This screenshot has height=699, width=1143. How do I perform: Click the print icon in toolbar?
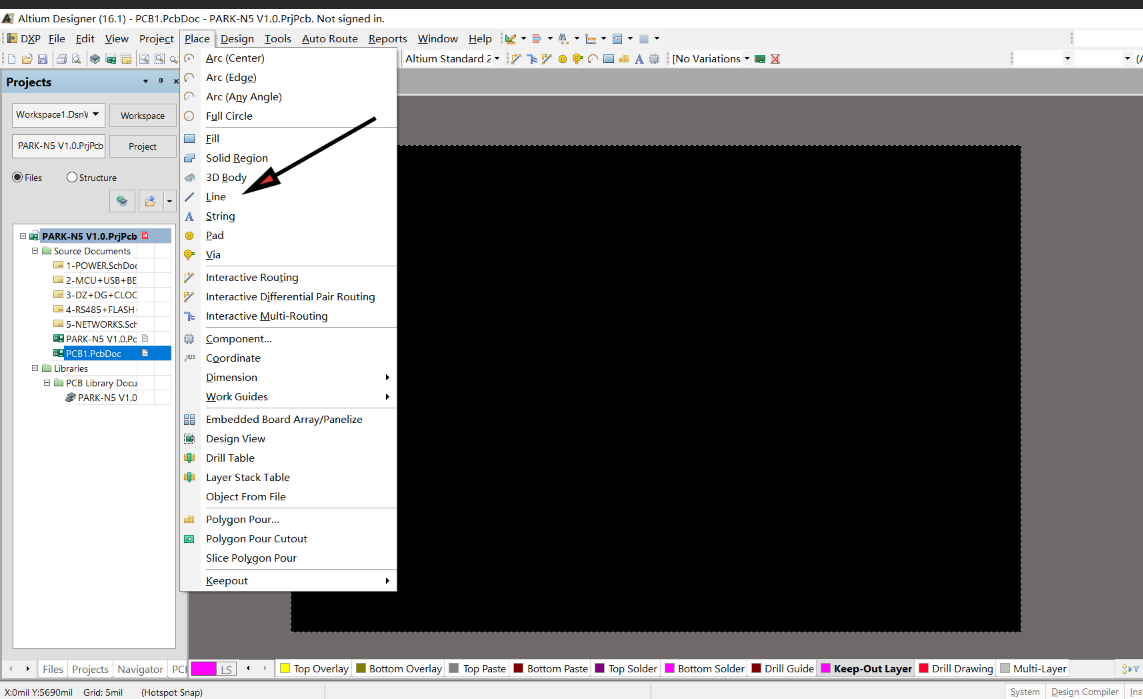pos(61,59)
